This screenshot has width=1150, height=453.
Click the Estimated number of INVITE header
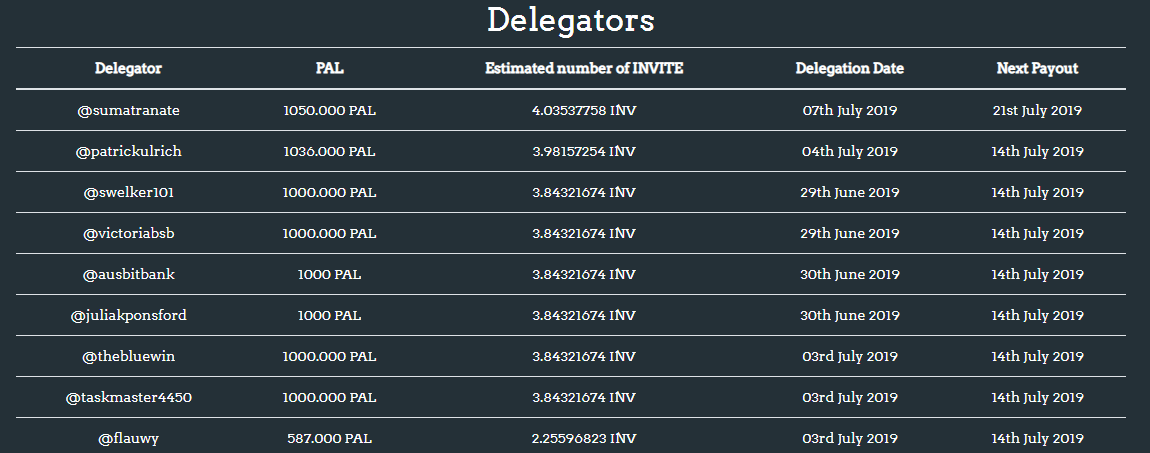(584, 68)
